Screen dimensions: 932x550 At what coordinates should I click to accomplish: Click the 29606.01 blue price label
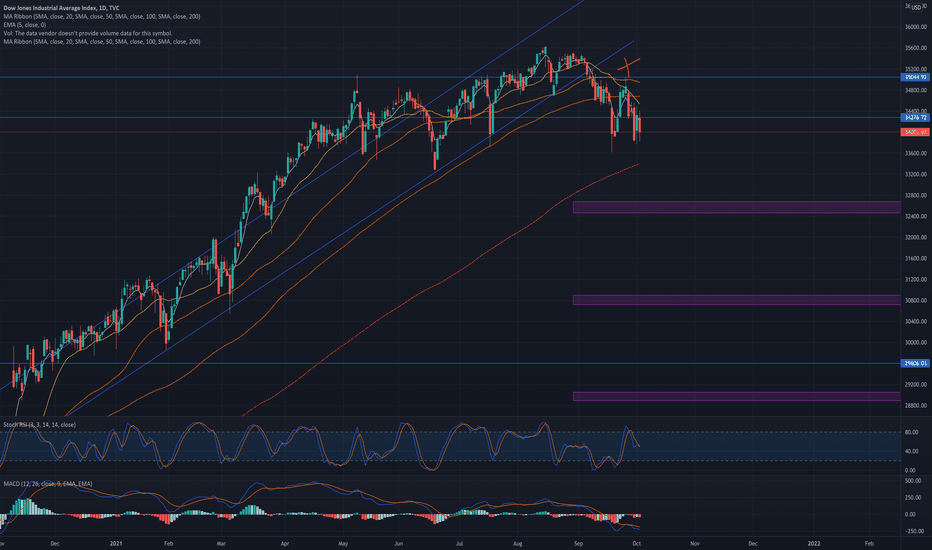click(915, 363)
